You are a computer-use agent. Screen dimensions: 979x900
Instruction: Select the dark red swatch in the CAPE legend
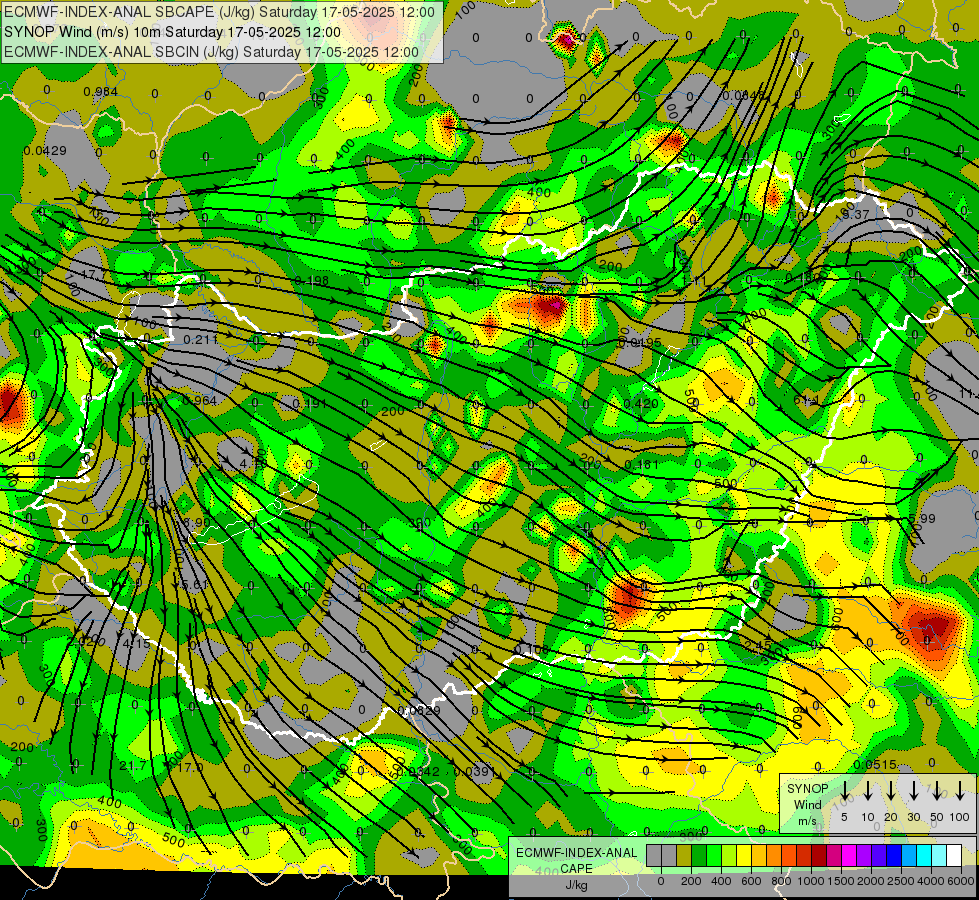819,856
